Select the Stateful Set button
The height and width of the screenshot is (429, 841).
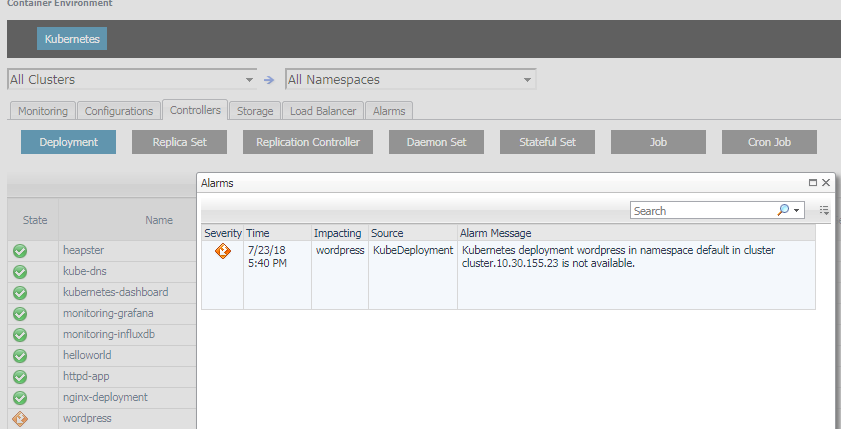click(x=548, y=142)
